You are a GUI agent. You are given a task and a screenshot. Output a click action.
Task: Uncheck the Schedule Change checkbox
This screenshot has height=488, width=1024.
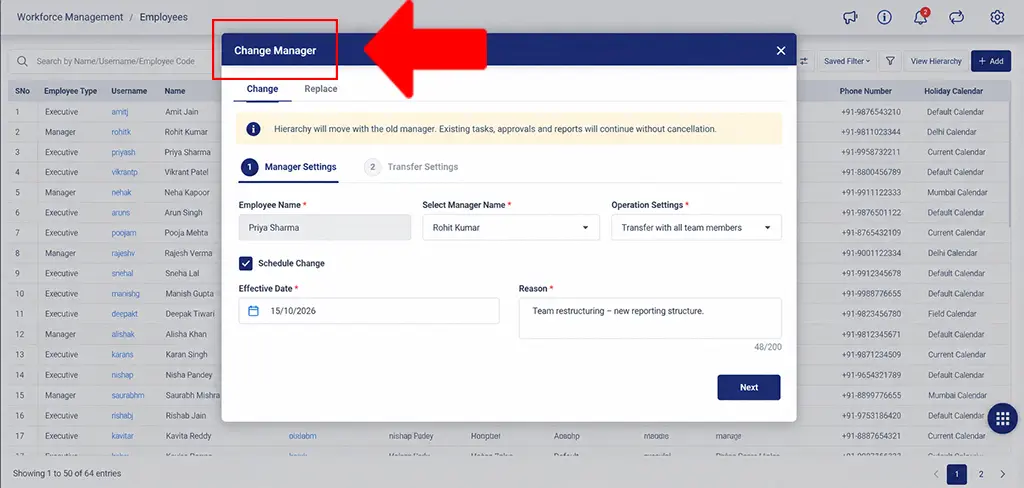[246, 263]
